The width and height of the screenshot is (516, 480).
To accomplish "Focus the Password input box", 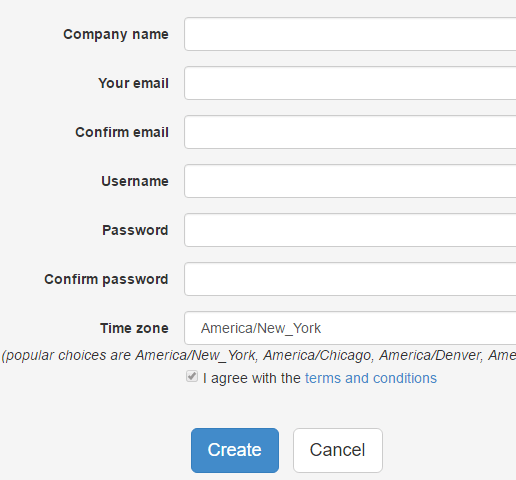I will (x=350, y=230).
